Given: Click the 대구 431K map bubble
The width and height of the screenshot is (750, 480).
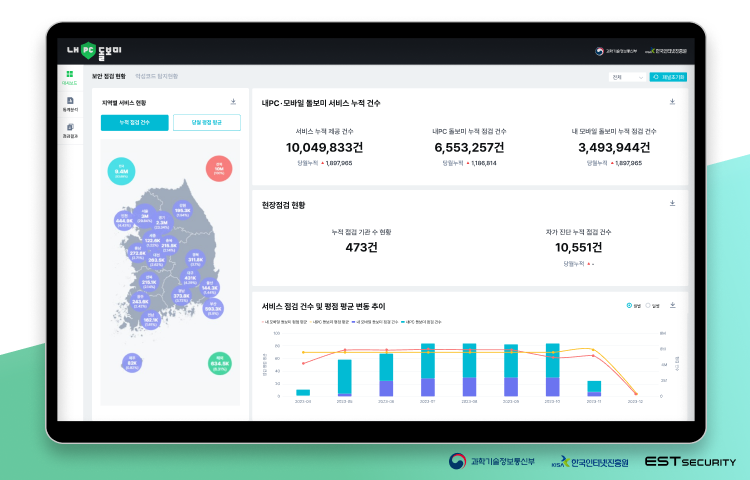Looking at the screenshot, I should click(190, 278).
